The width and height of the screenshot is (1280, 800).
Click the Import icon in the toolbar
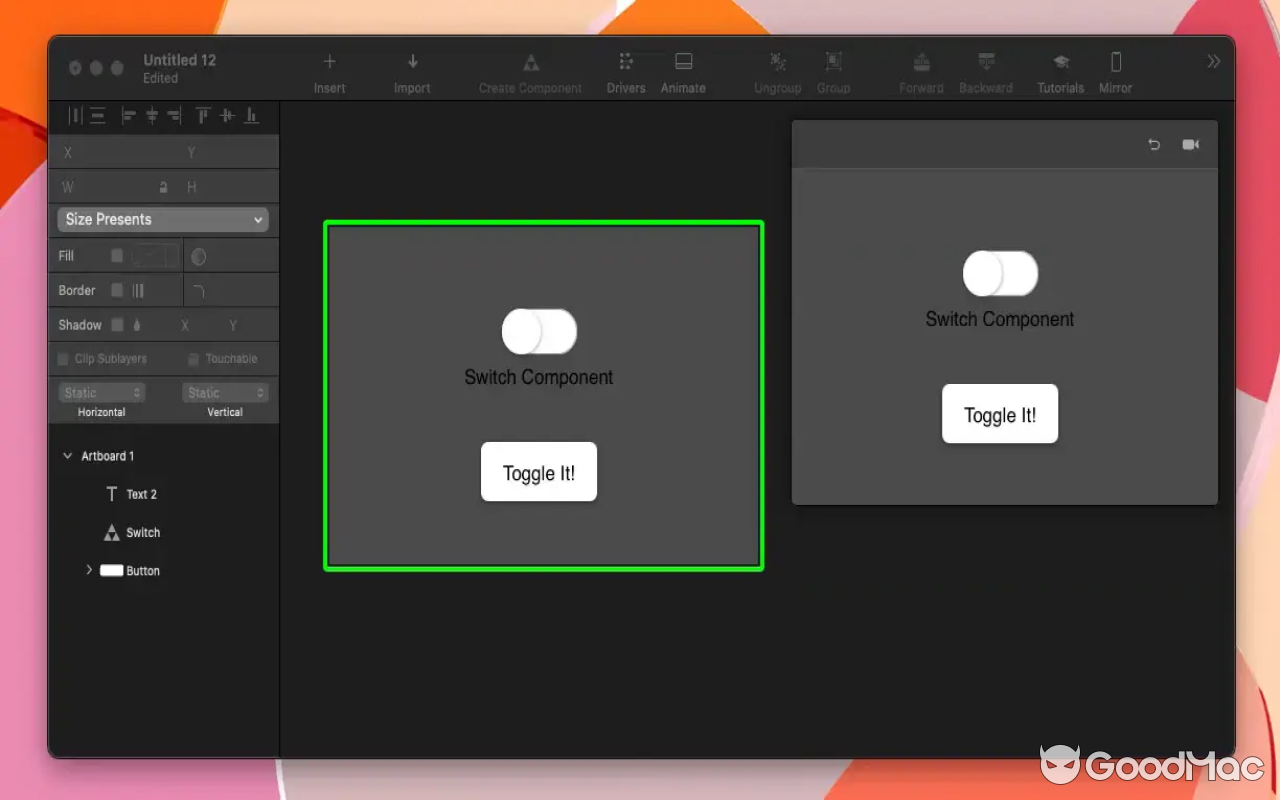tap(412, 70)
